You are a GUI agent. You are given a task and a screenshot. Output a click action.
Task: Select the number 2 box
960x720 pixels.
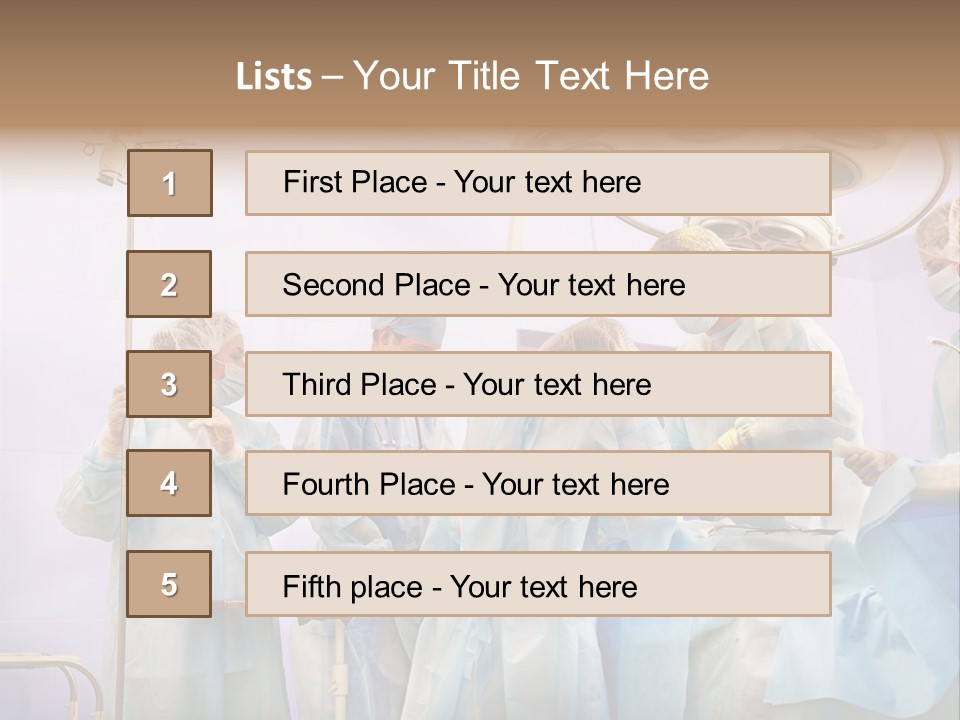pos(169,284)
